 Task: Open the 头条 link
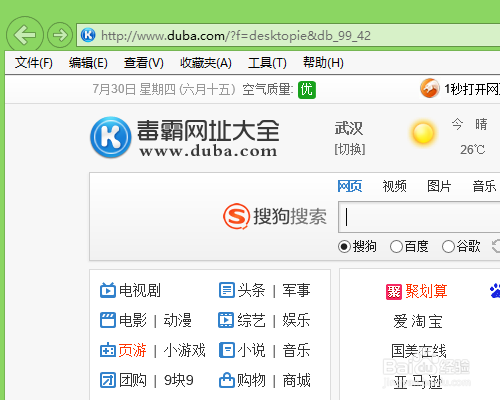tap(251, 290)
